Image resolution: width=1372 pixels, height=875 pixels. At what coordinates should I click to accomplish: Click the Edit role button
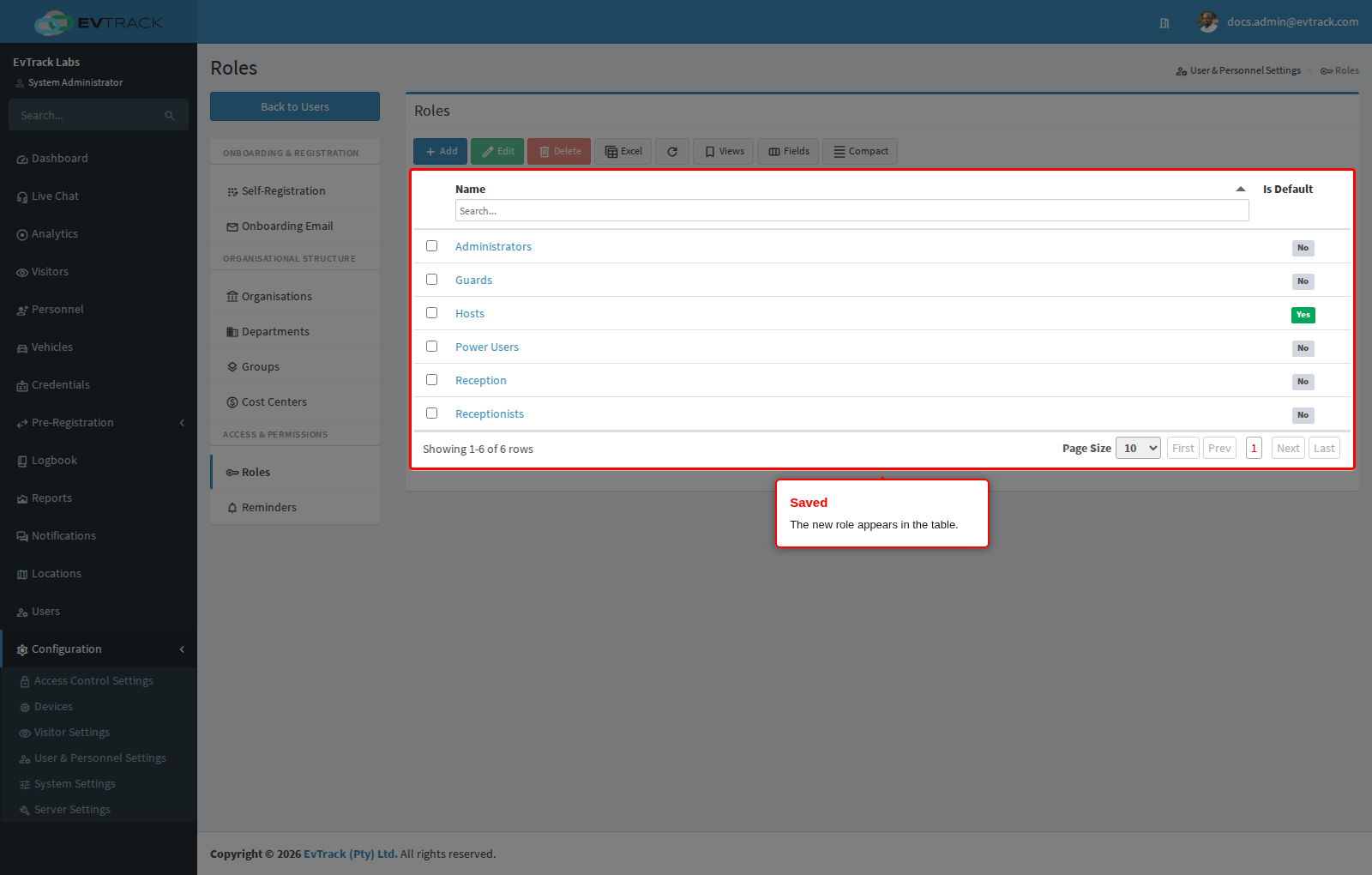click(497, 152)
